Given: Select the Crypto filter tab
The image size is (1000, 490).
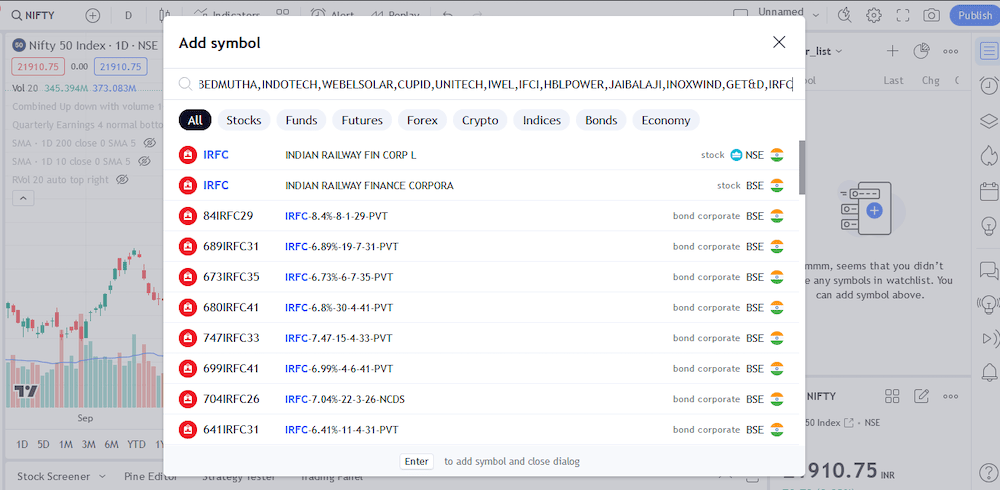Looking at the screenshot, I should coord(480,120).
